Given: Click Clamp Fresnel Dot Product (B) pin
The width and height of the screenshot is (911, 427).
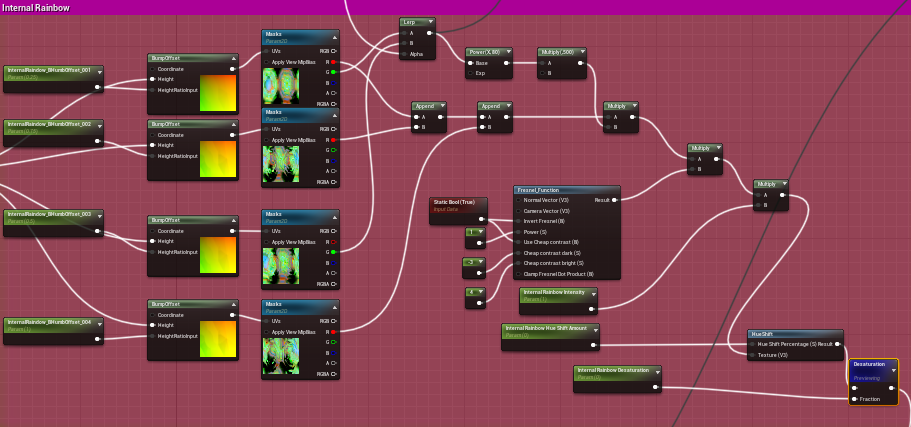Looking at the screenshot, I should [518, 273].
